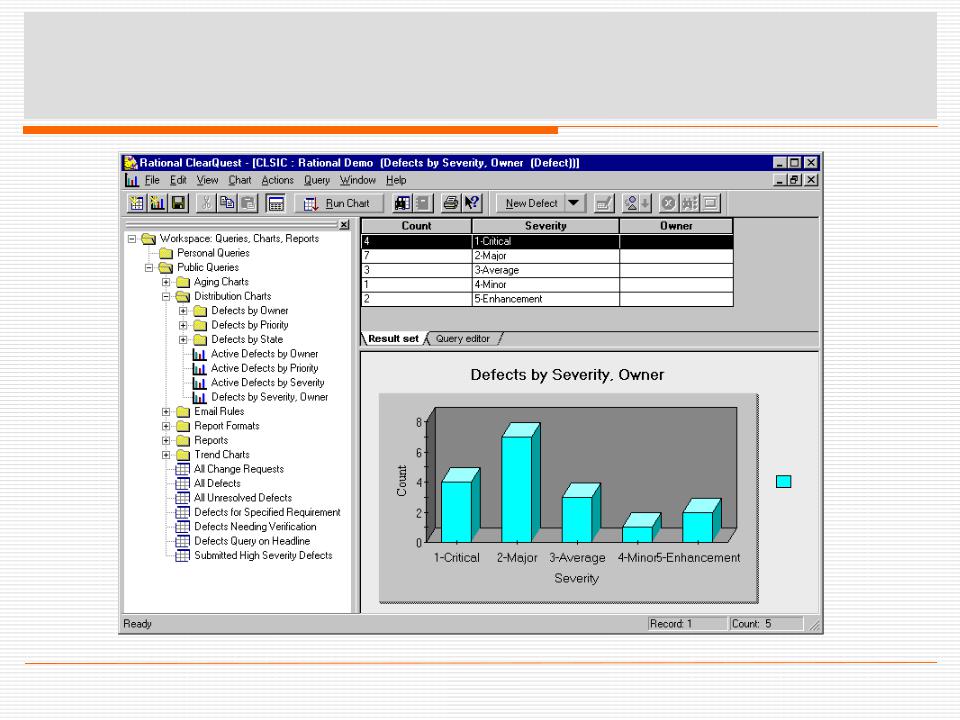Click the Count column header

click(416, 226)
